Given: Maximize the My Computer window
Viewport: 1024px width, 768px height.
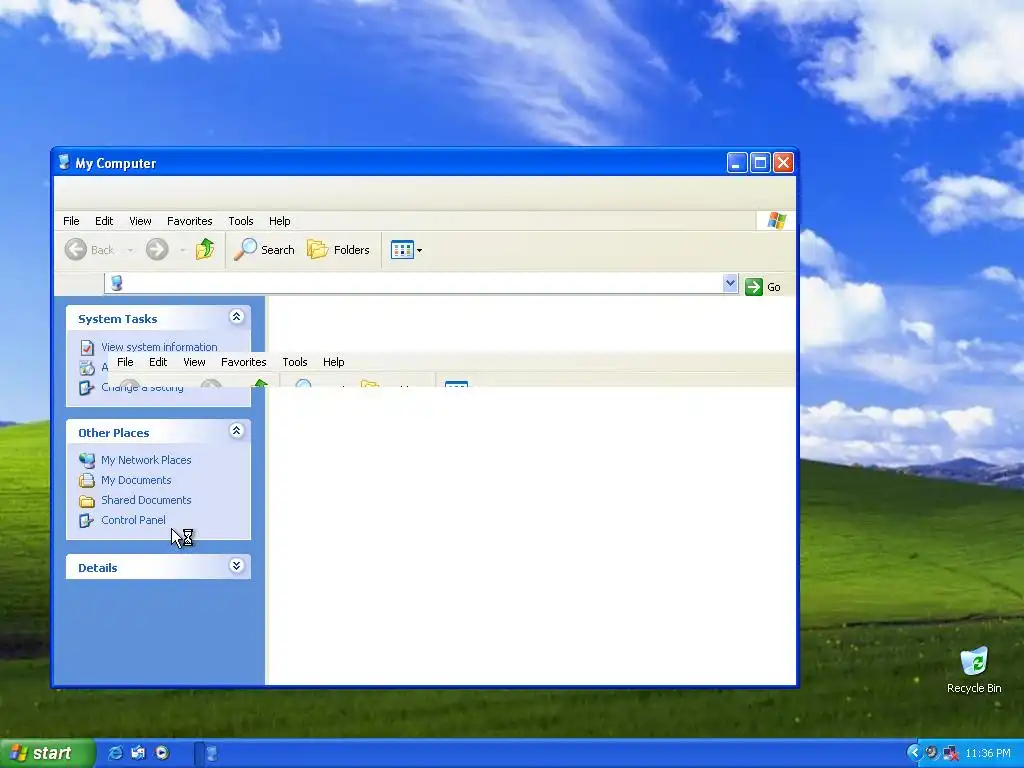Looking at the screenshot, I should tap(760, 163).
